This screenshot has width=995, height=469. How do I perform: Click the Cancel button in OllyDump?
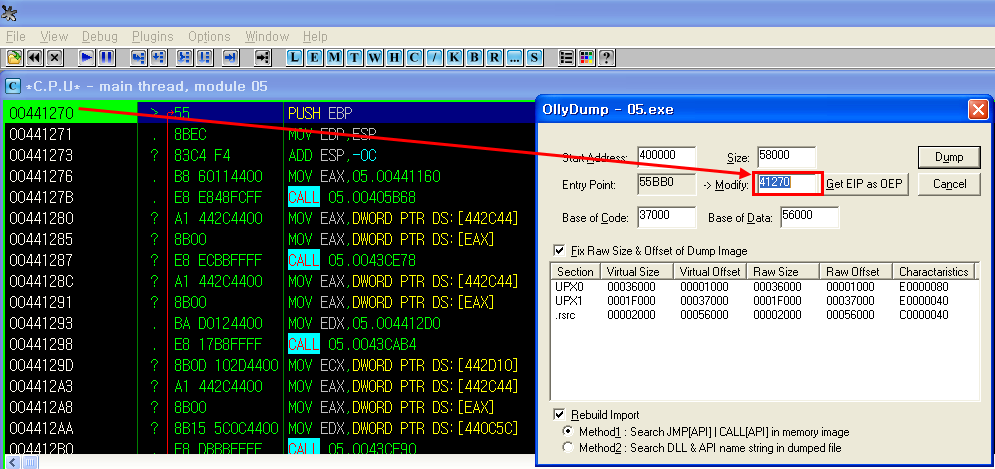[x=949, y=184]
